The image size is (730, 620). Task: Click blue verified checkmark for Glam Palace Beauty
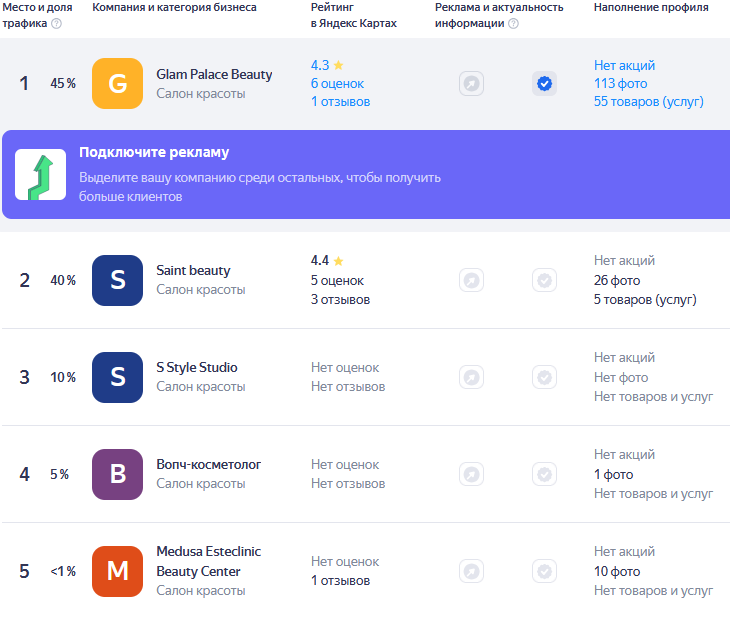pyautogui.click(x=544, y=84)
